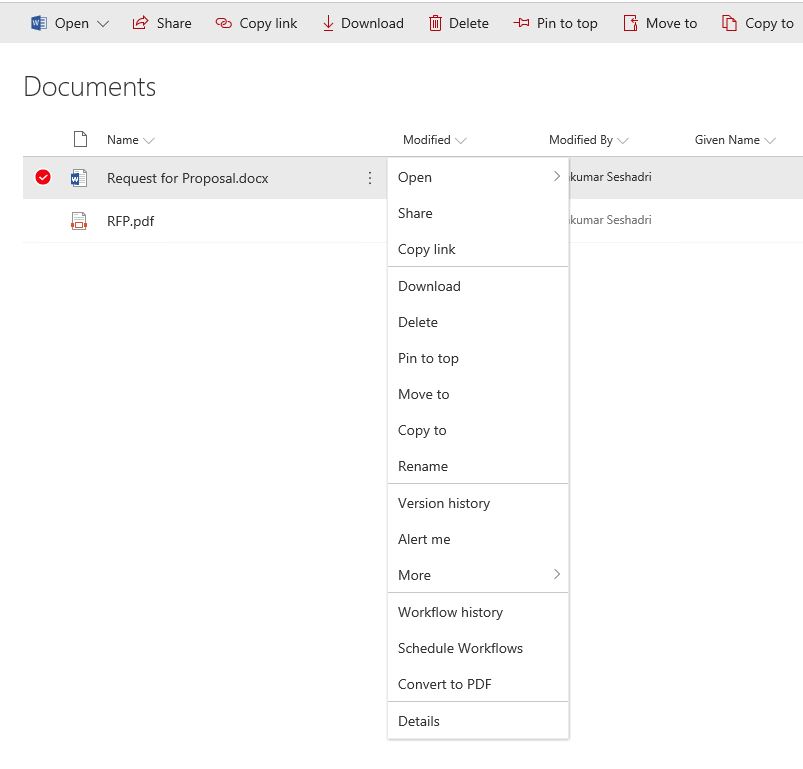
Task: Toggle select all using the header document icon
Action: [x=81, y=139]
